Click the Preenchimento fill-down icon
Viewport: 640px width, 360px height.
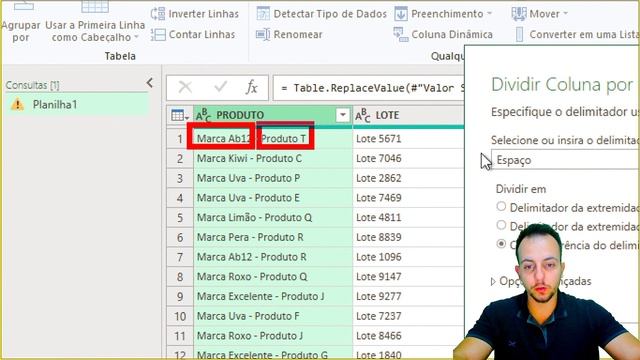(401, 14)
